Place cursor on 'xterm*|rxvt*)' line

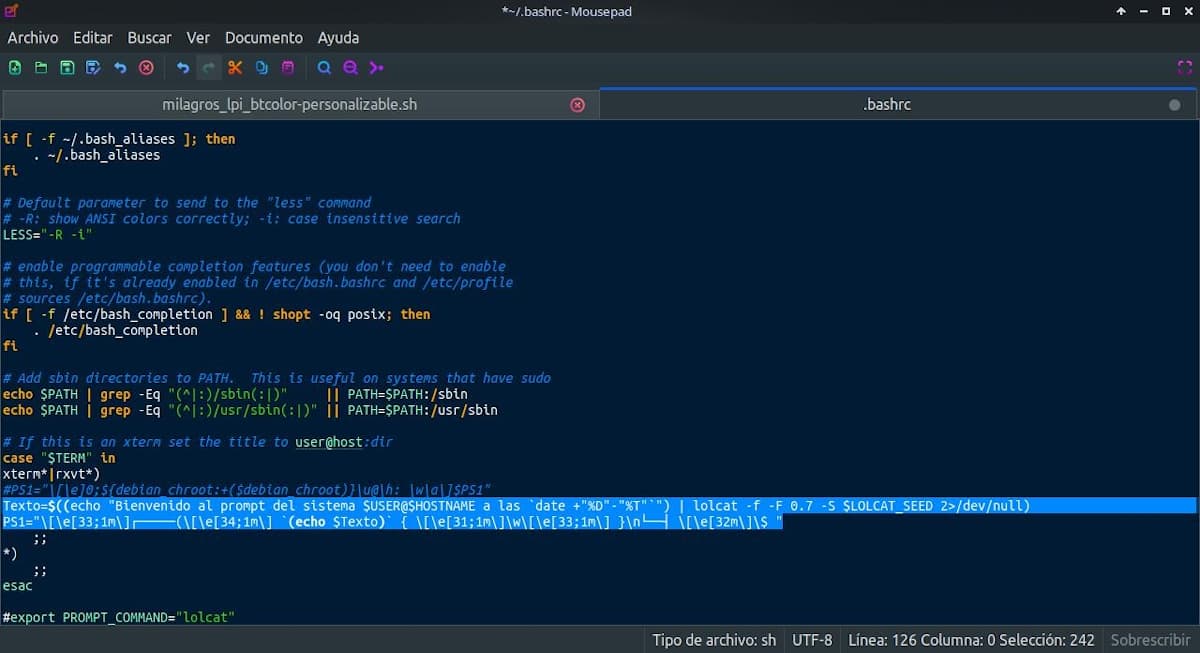coord(51,474)
